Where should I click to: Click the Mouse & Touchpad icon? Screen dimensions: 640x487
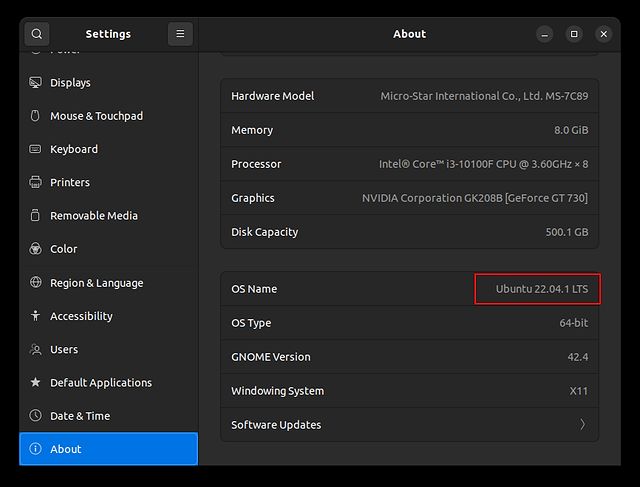[x=36, y=116]
